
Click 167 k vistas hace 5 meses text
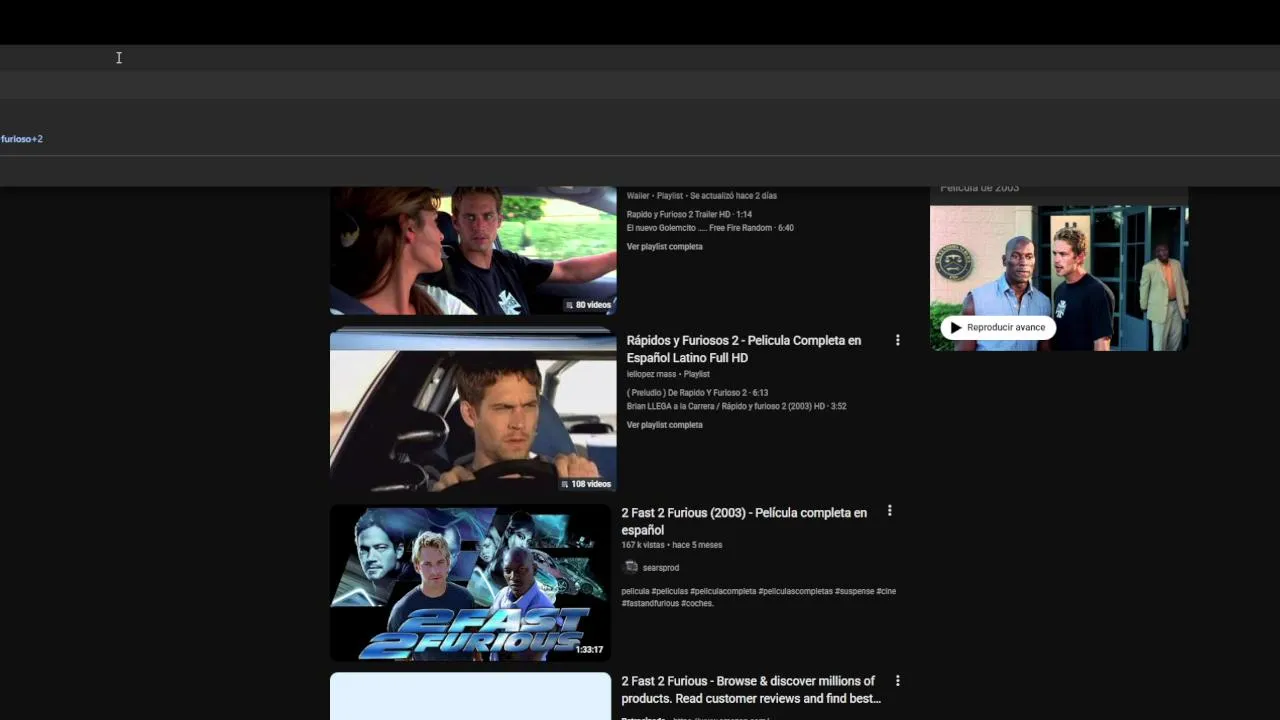click(x=671, y=545)
